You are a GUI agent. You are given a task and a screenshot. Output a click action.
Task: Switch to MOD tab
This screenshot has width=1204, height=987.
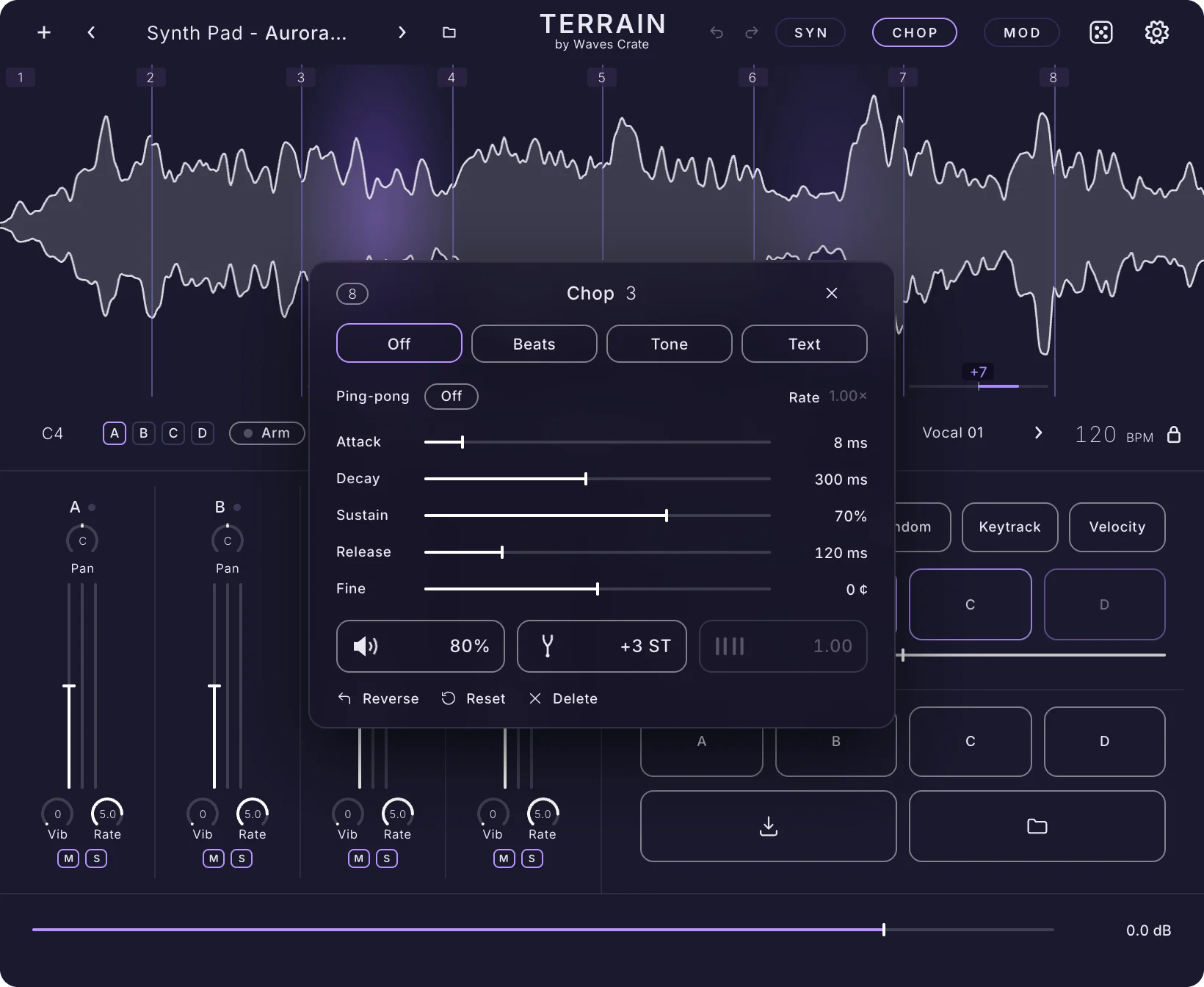[x=1022, y=32]
